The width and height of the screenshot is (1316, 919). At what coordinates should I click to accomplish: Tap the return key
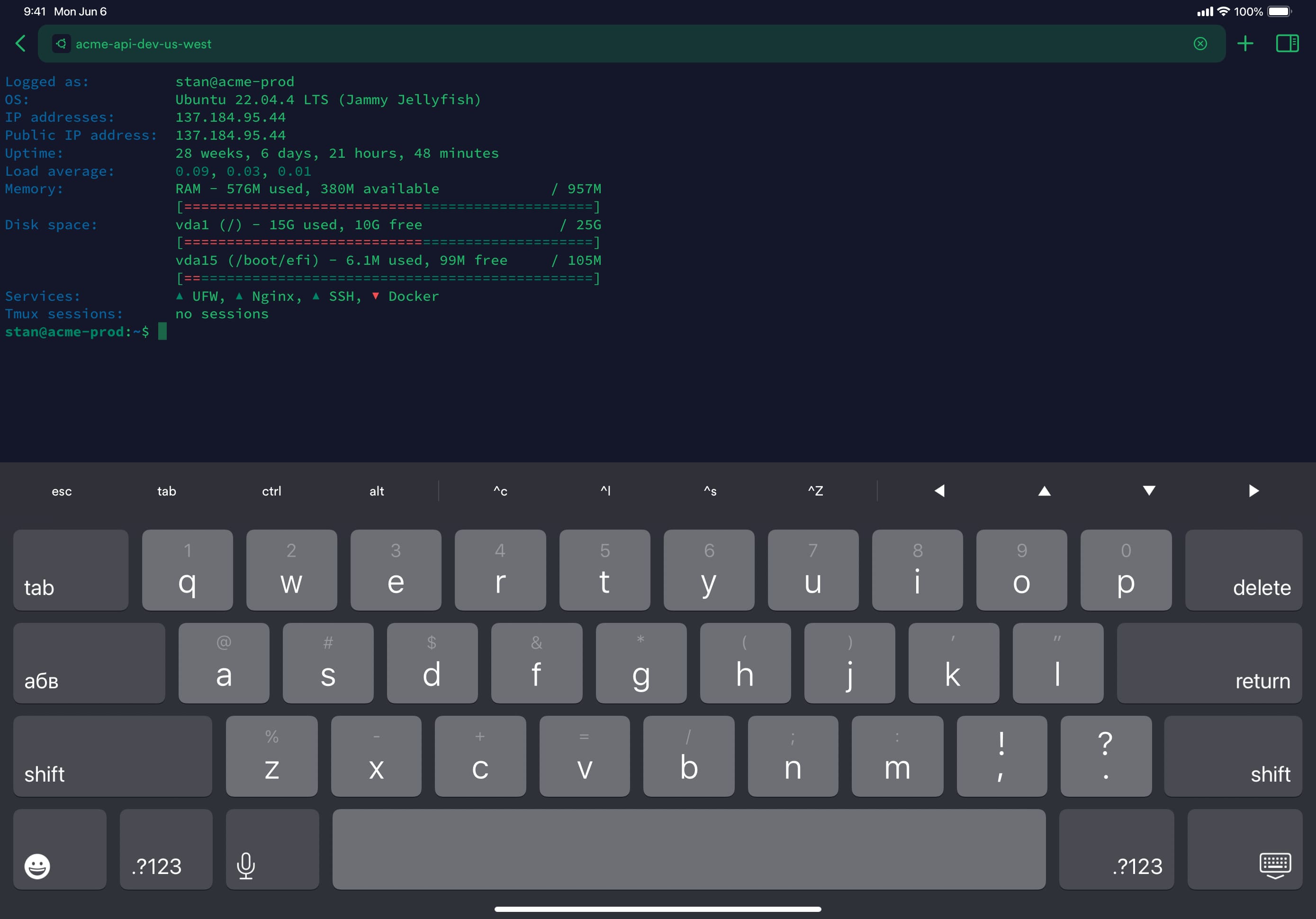tap(1209, 663)
